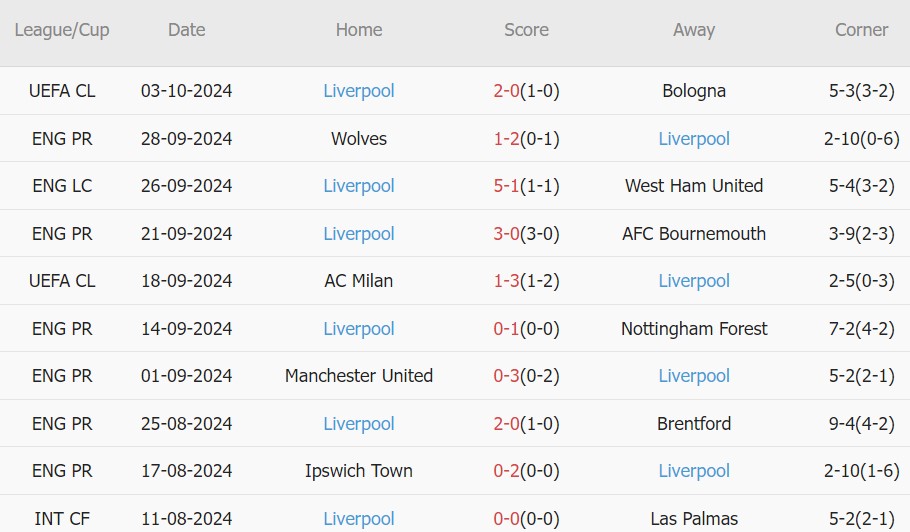Click the 1-3 score of AC Milan match
Viewport: 910px width, 532px height.
click(507, 281)
